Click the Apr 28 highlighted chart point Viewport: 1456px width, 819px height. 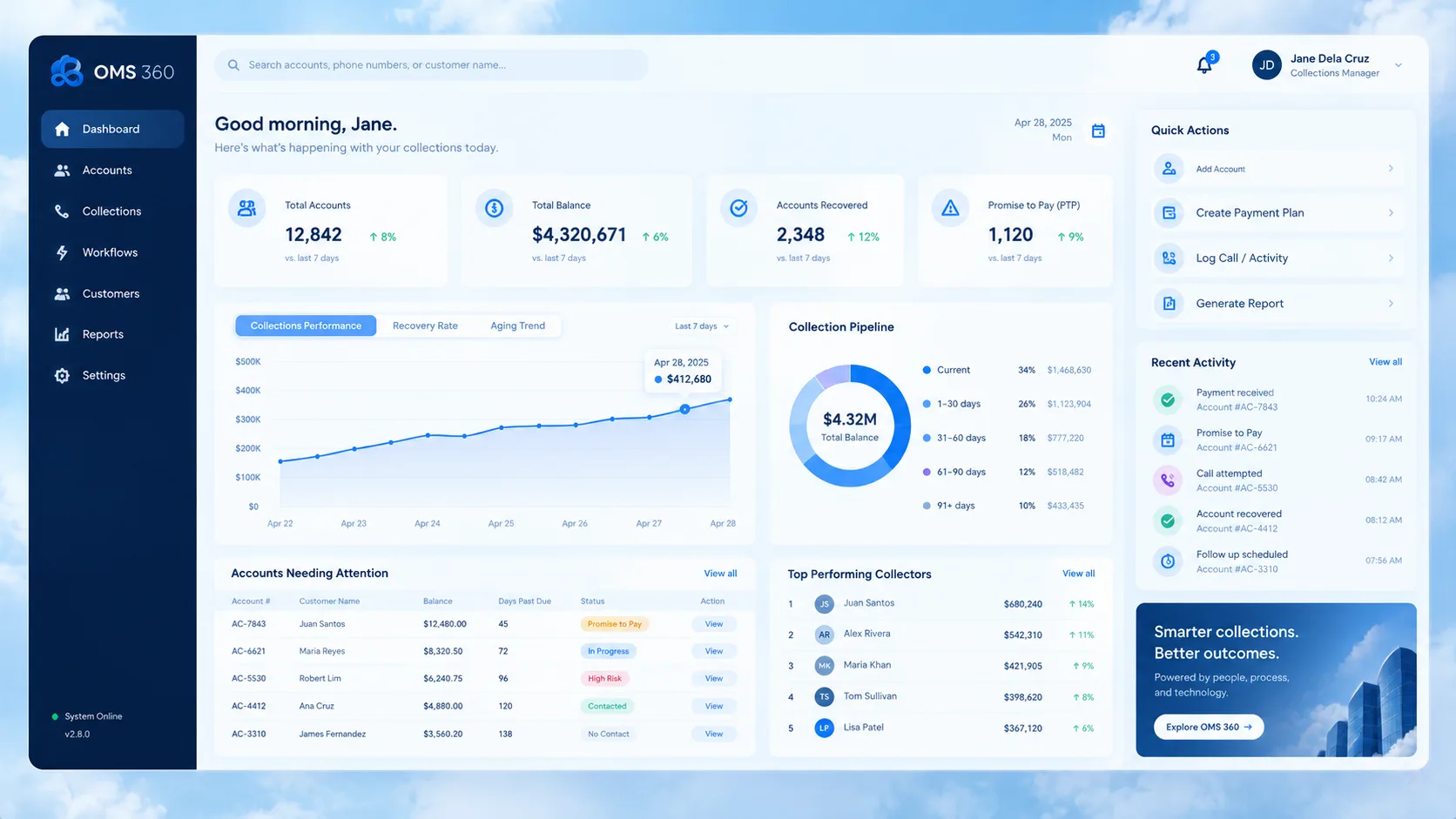click(x=685, y=409)
